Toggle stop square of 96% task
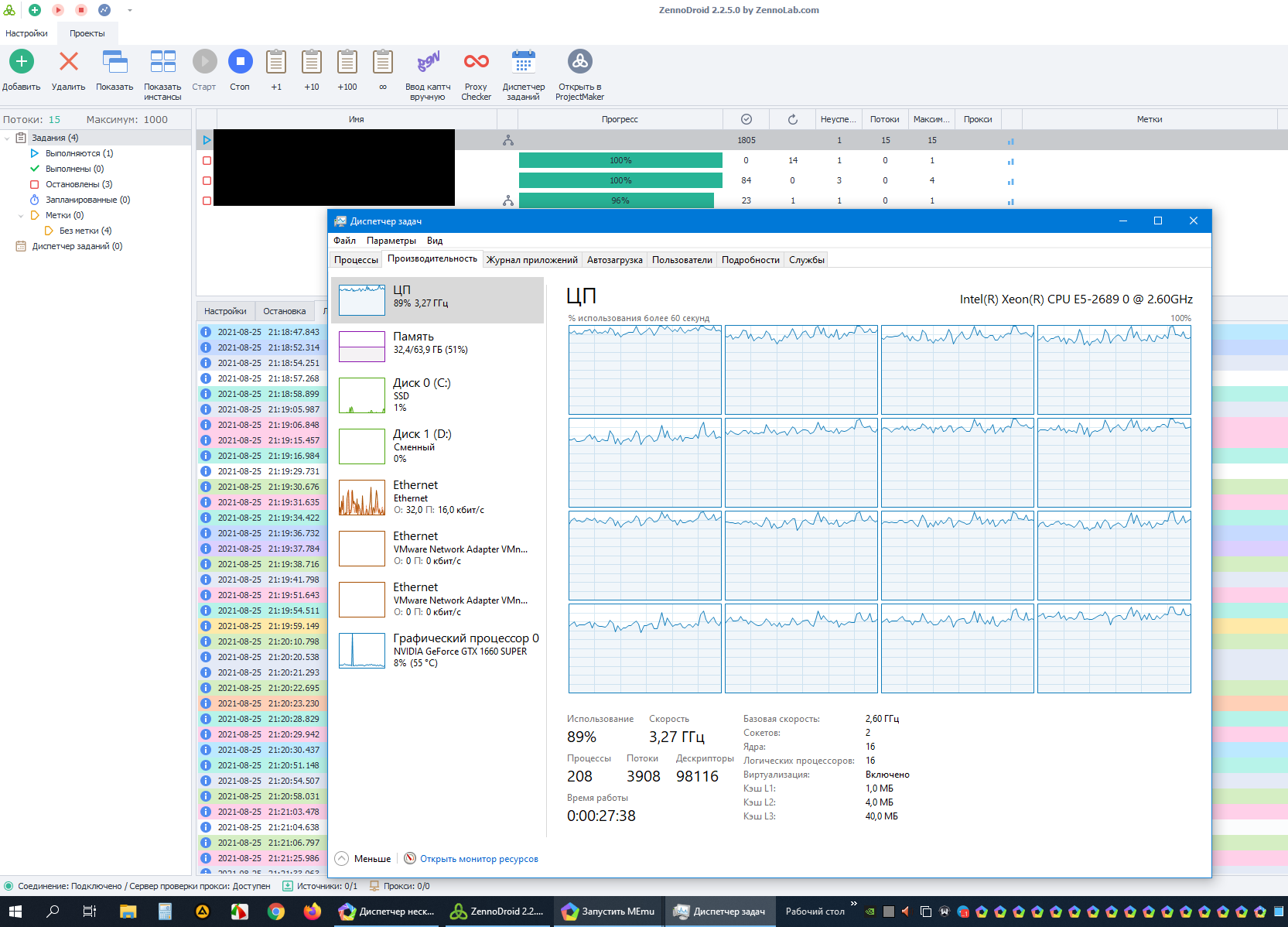 pyautogui.click(x=207, y=200)
